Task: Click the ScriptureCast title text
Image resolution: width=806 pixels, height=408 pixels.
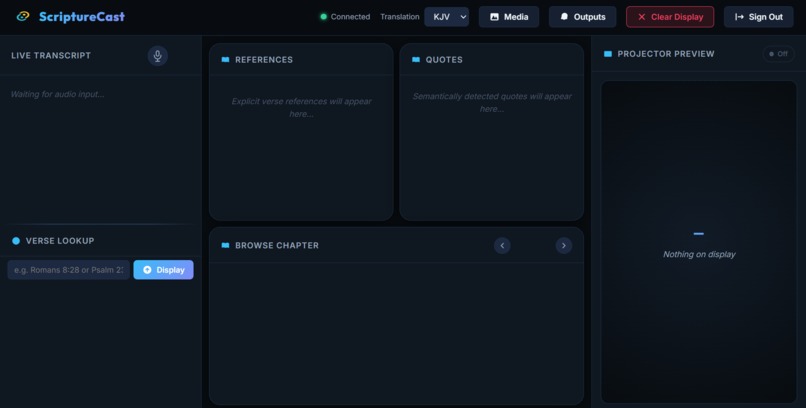Action: [82, 17]
